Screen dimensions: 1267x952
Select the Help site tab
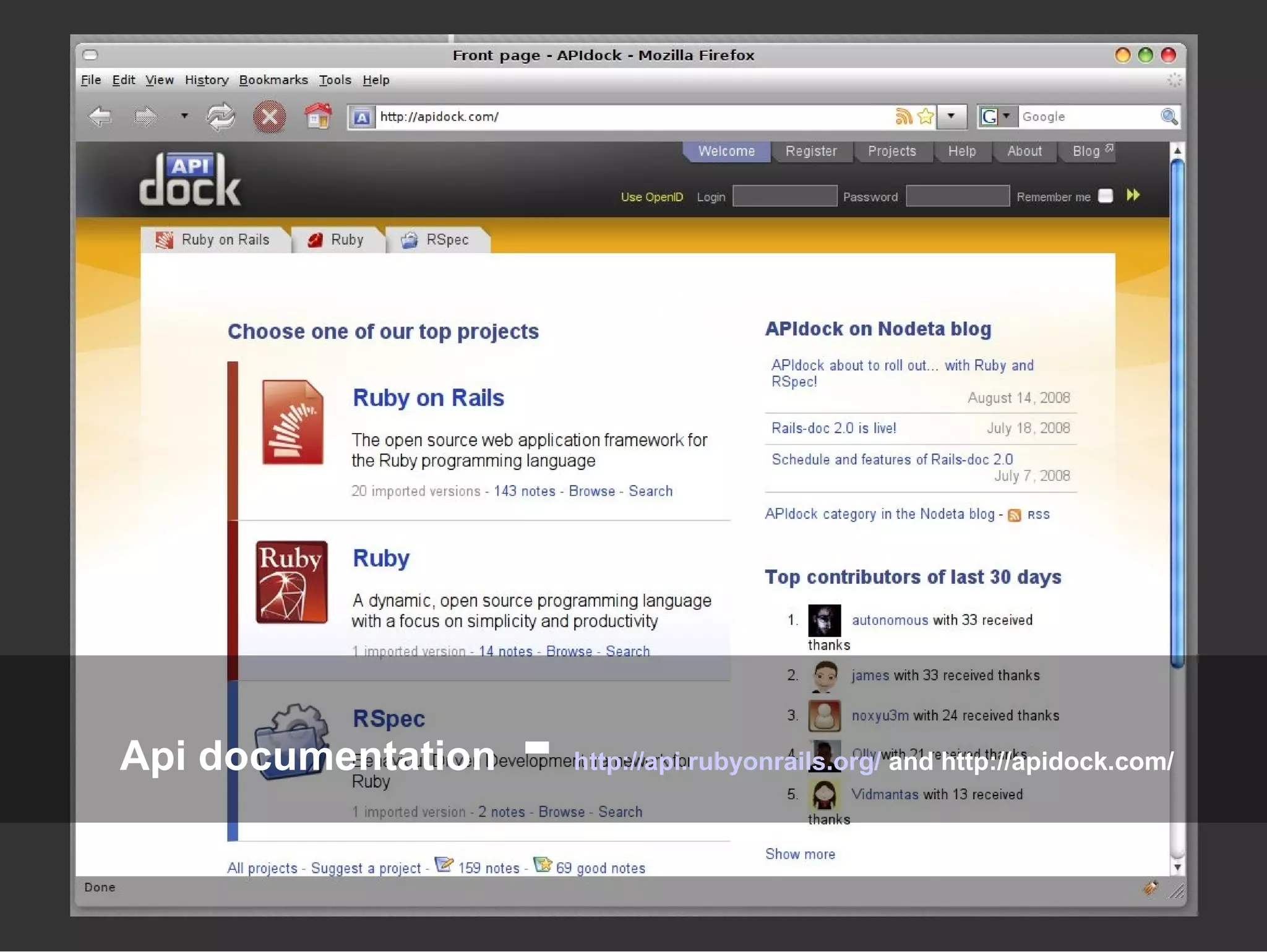coord(962,152)
